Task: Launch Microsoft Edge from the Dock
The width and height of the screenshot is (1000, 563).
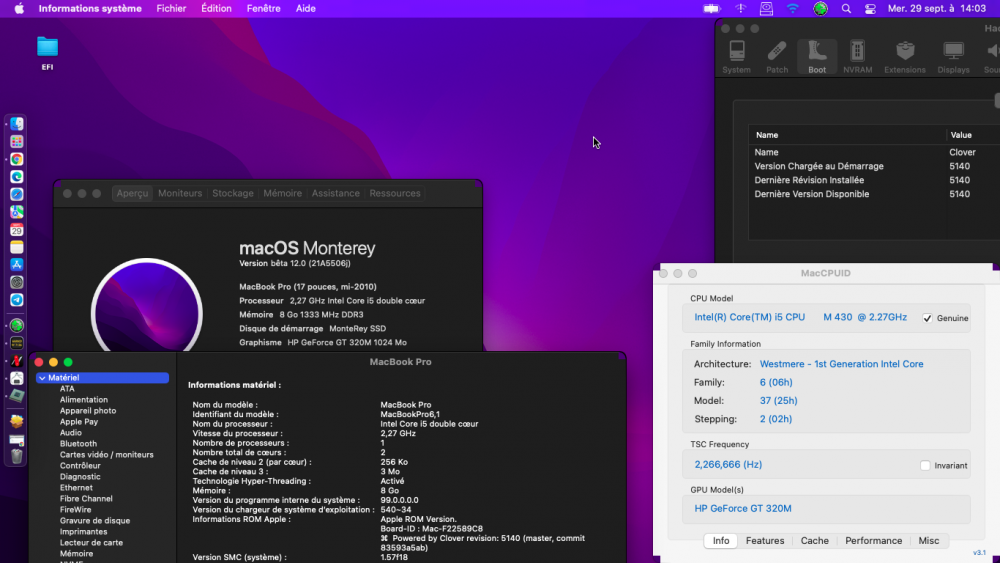Action: (17, 177)
